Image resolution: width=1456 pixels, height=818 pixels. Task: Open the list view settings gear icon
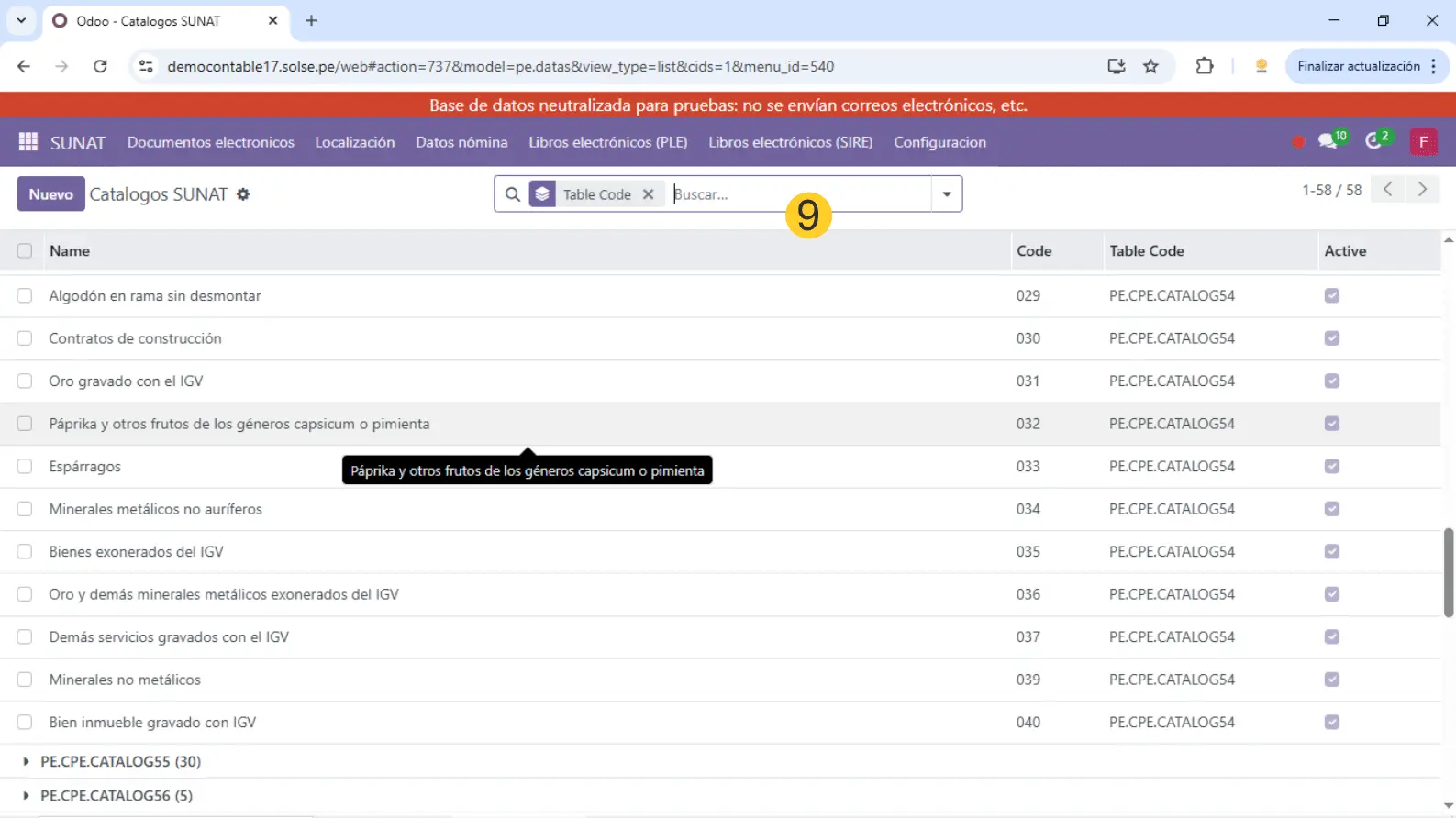(x=243, y=194)
